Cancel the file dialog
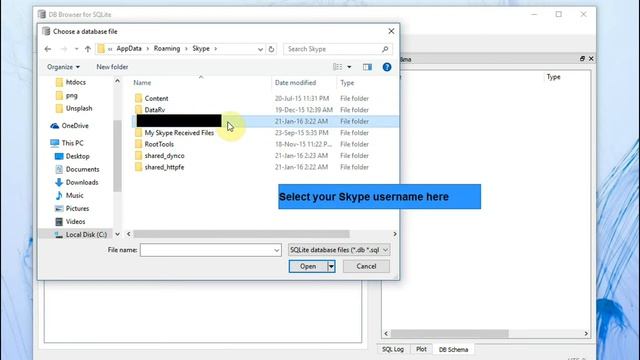The height and width of the screenshot is (360, 640). [366, 266]
